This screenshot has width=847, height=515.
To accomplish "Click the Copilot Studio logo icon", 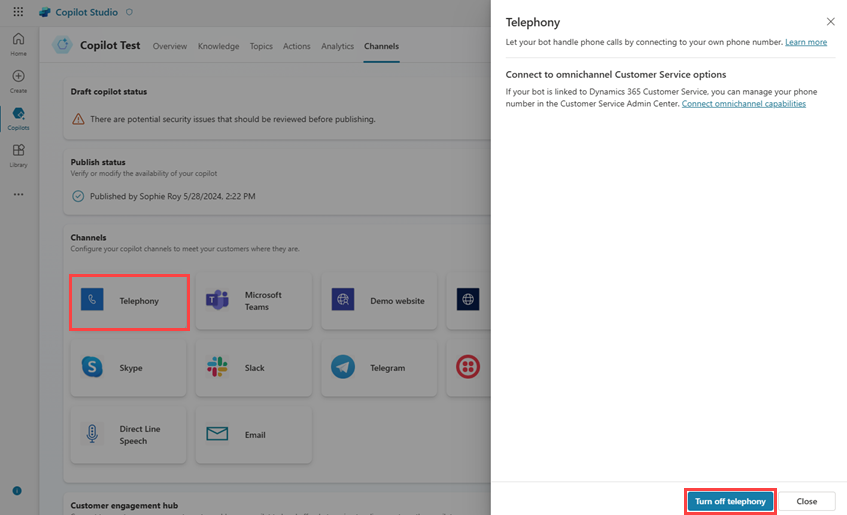I will pyautogui.click(x=45, y=12).
